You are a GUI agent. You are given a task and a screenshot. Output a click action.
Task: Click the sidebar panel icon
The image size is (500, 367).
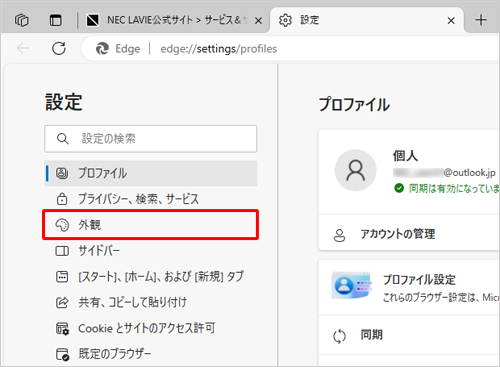tap(62, 251)
